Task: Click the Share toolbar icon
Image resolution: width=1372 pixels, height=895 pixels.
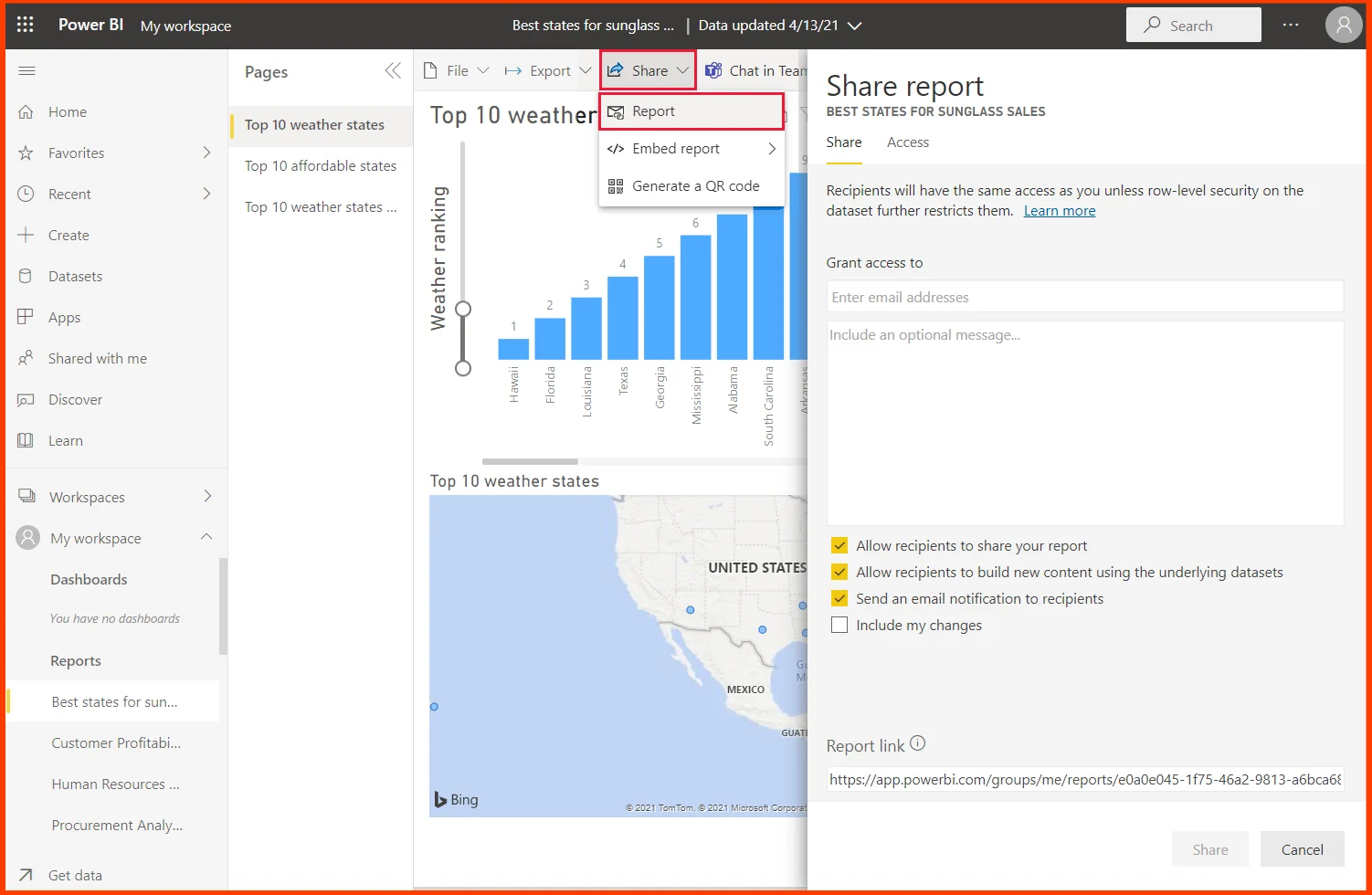Action: tap(617, 70)
